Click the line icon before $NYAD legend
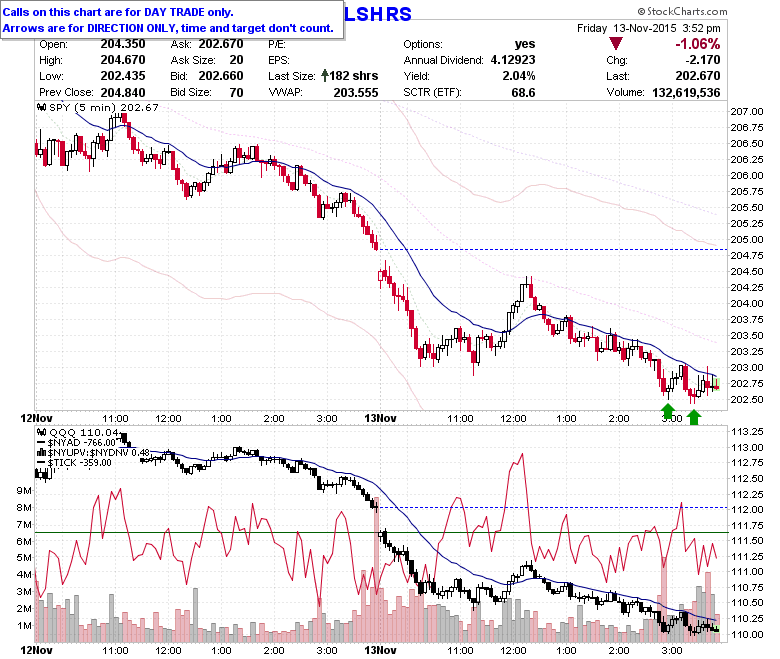 point(42,442)
